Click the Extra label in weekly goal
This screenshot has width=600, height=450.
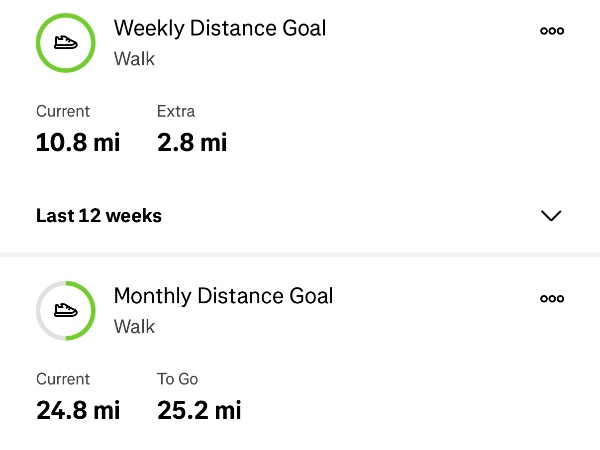[x=176, y=111]
